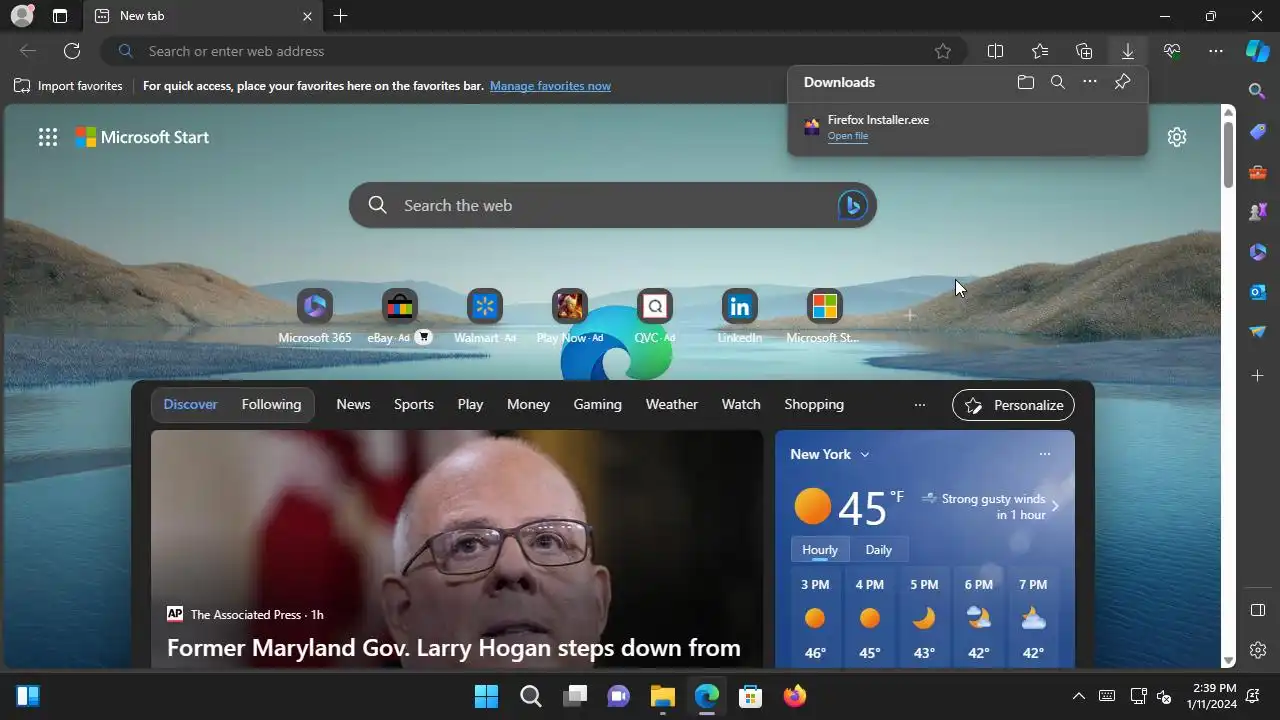Open the Microsoft Store quick link
Image resolution: width=1280 pixels, height=720 pixels.
tap(824, 316)
